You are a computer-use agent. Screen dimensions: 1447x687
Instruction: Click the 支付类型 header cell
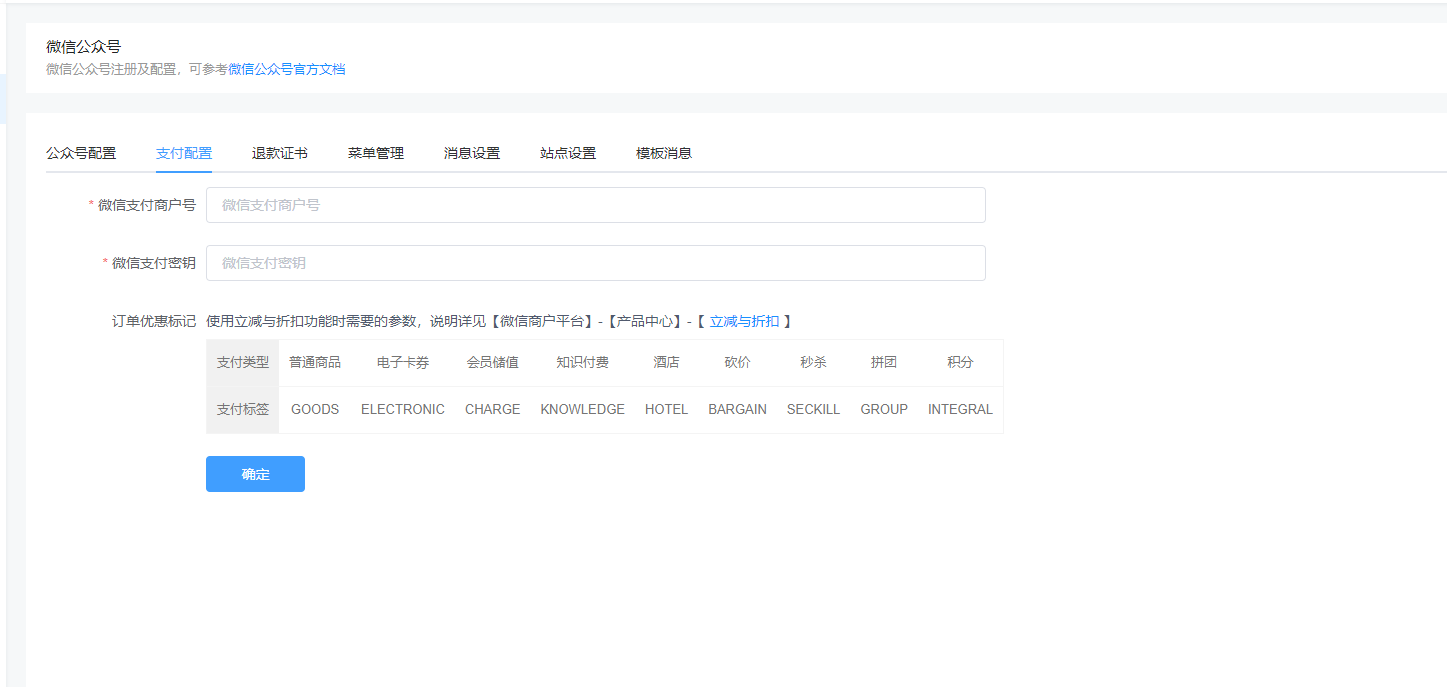(243, 362)
